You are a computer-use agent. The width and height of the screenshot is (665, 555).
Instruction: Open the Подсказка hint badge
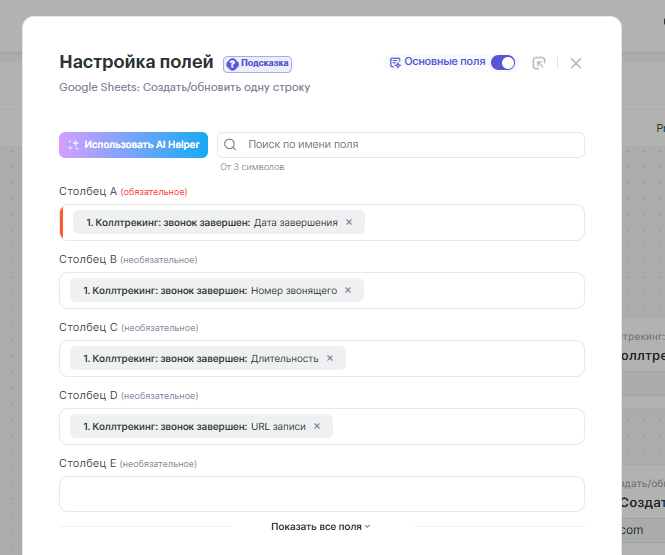coord(257,63)
